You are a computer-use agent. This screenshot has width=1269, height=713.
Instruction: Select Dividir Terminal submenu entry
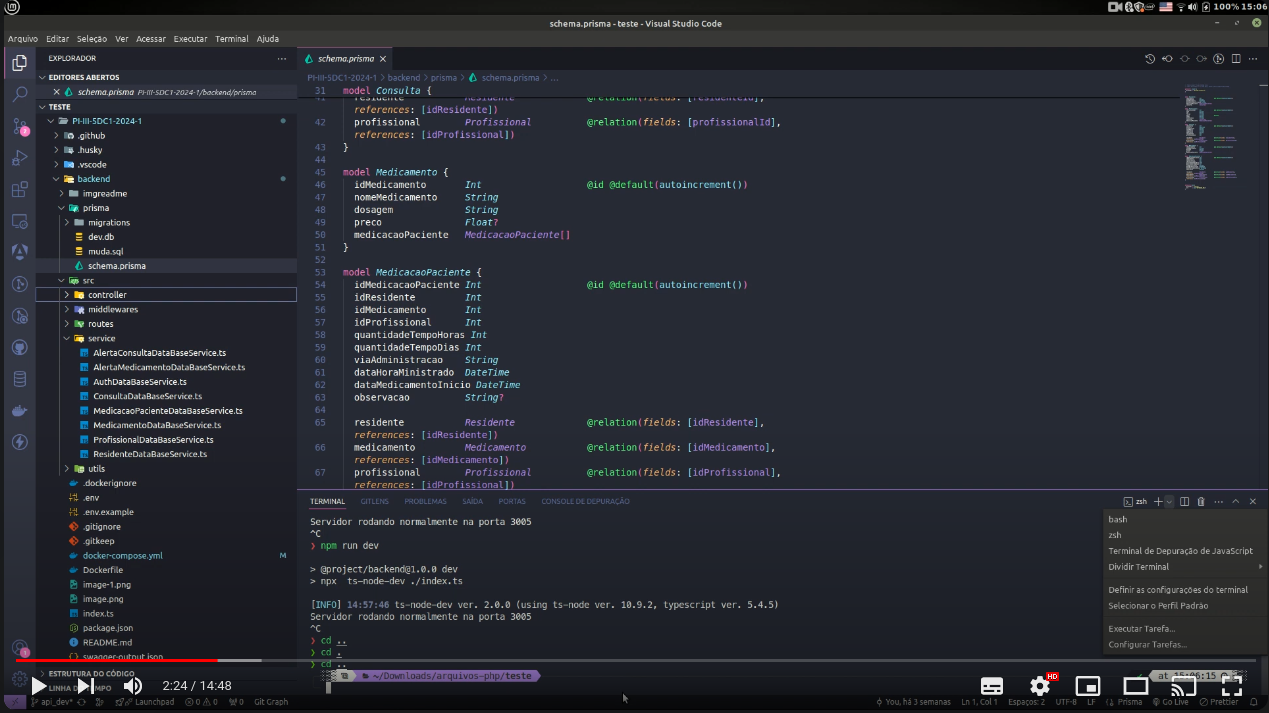[x=1184, y=567]
